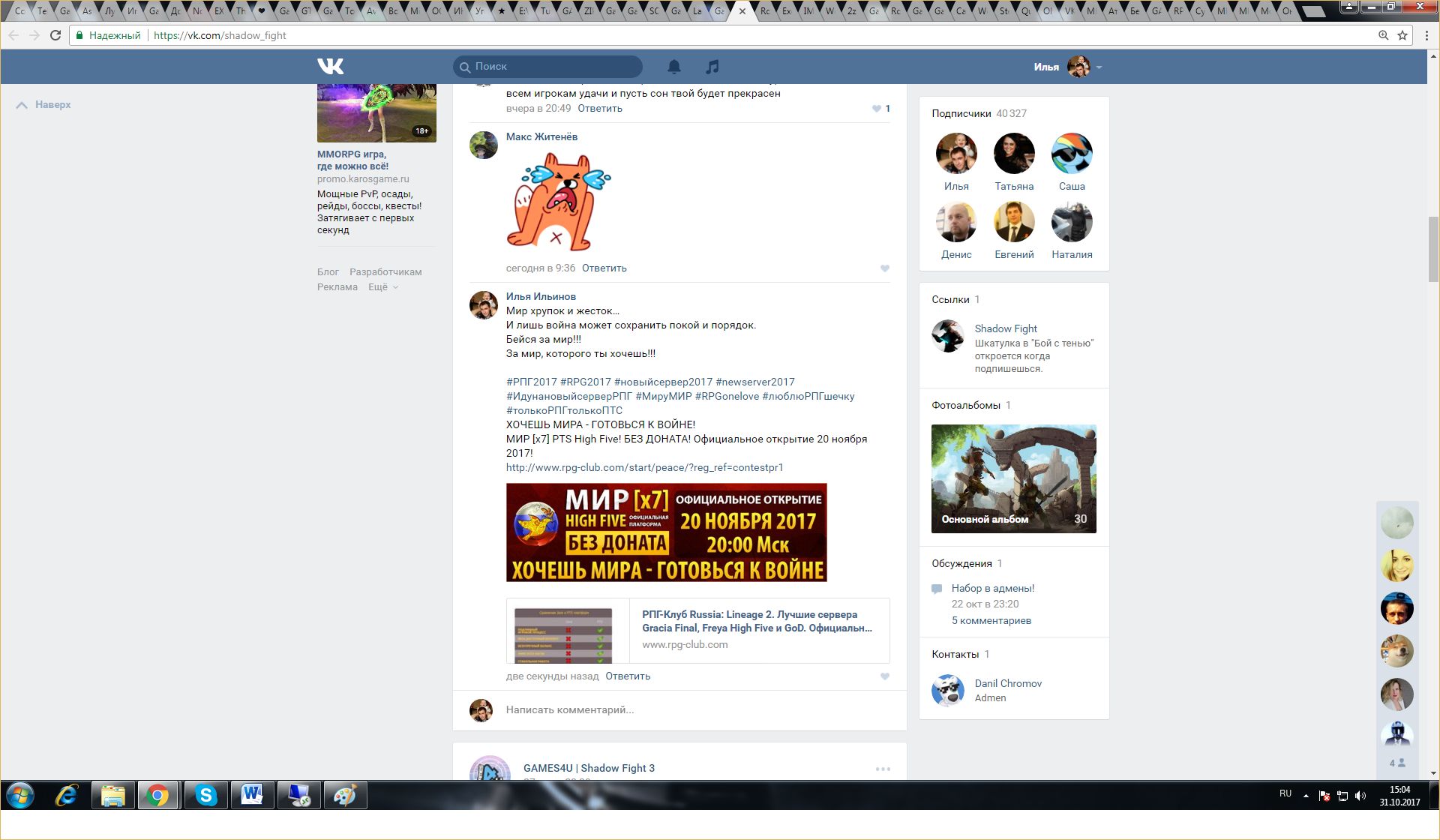
Task: Open post options three-dots icon
Action: point(883,769)
